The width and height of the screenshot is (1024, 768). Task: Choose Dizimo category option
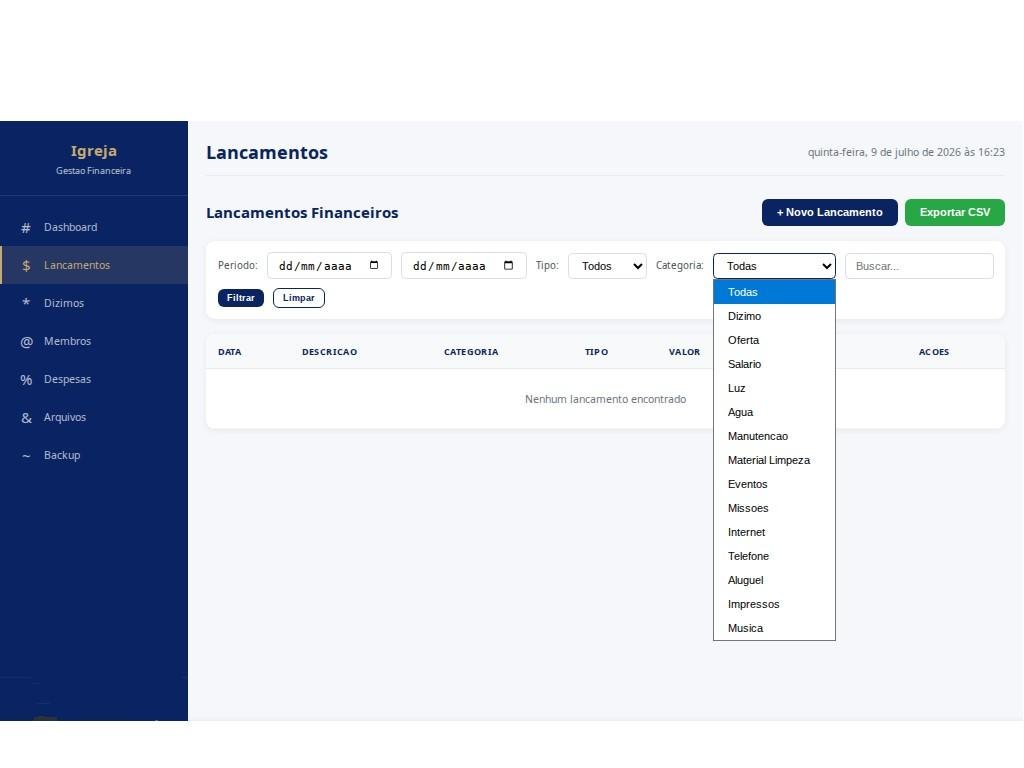click(775, 316)
